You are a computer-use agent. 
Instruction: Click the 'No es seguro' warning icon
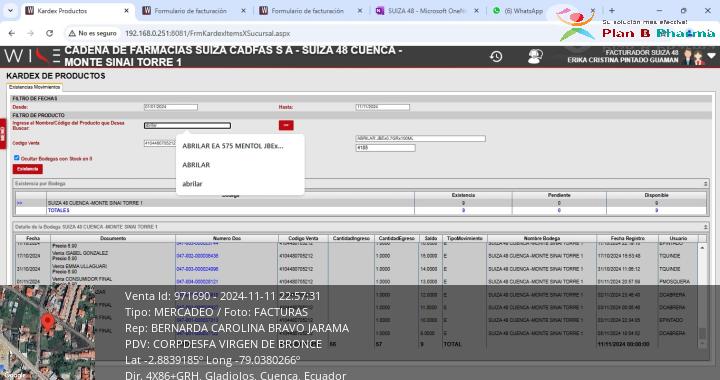coord(72,33)
